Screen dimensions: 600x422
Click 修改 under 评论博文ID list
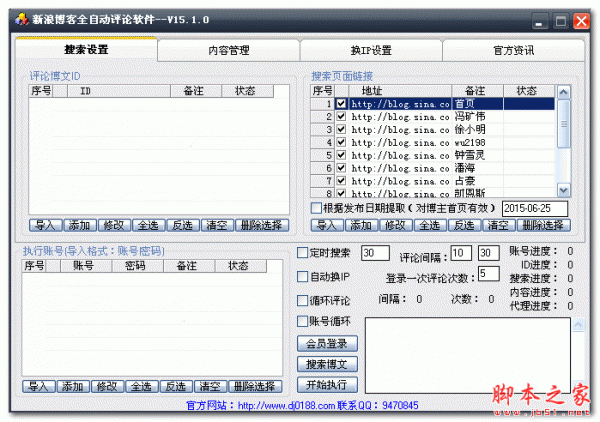click(114, 225)
